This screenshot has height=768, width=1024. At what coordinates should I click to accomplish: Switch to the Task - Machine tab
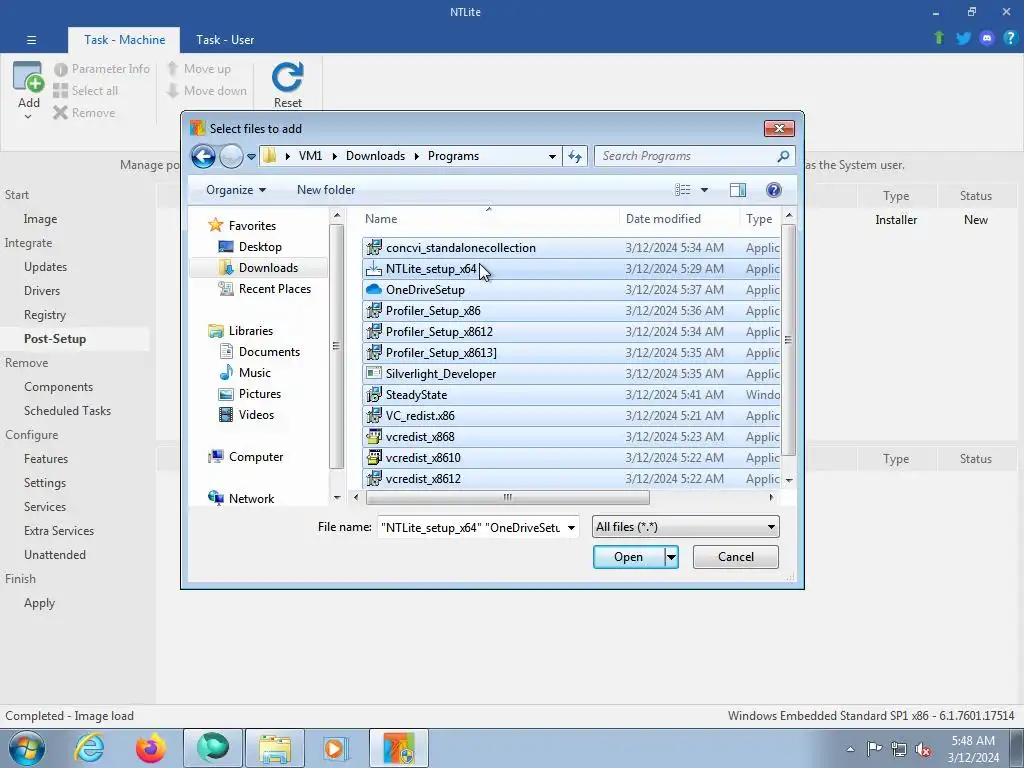point(124,40)
